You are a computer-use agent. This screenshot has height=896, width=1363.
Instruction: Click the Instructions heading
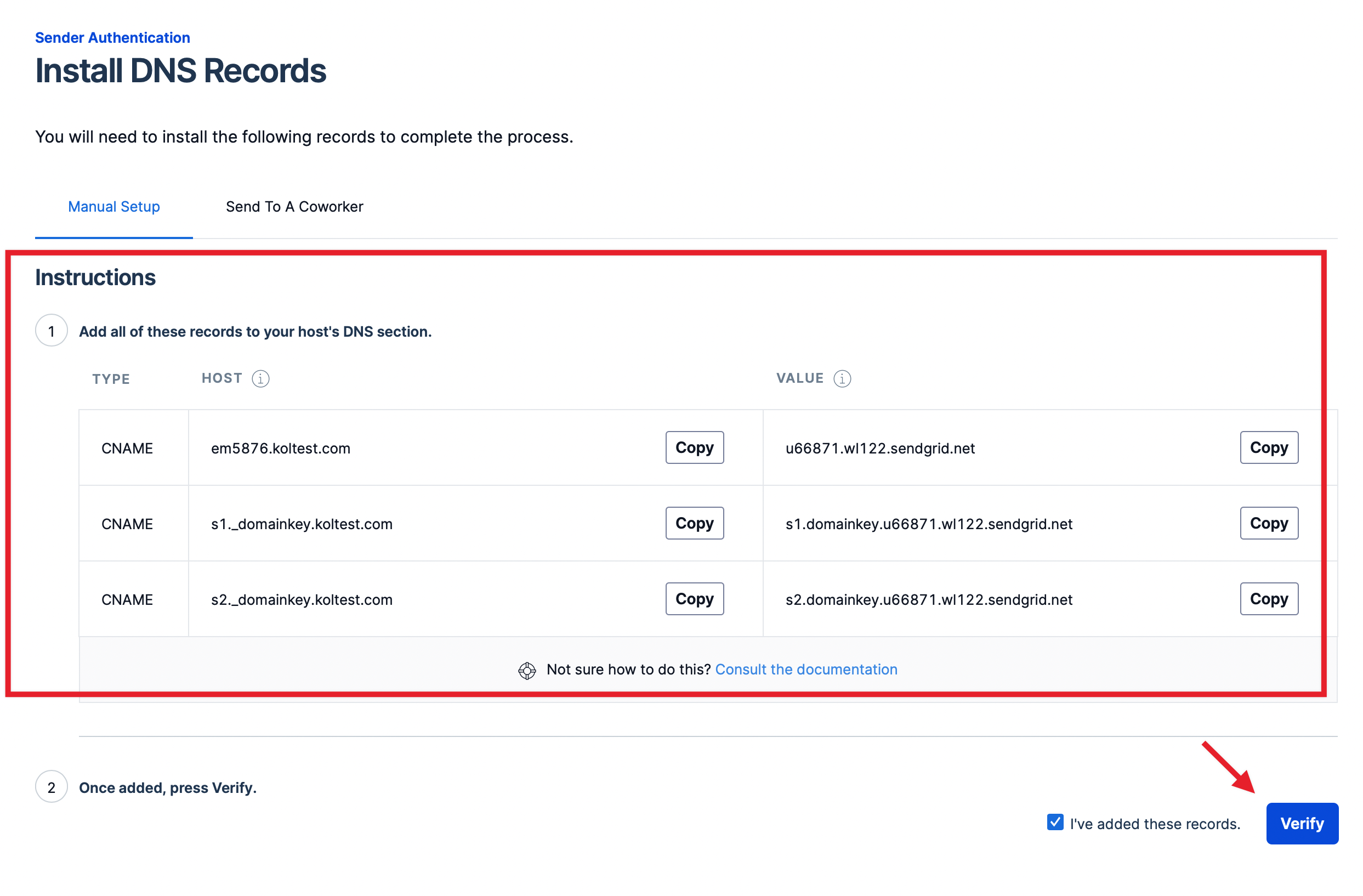[x=95, y=277]
